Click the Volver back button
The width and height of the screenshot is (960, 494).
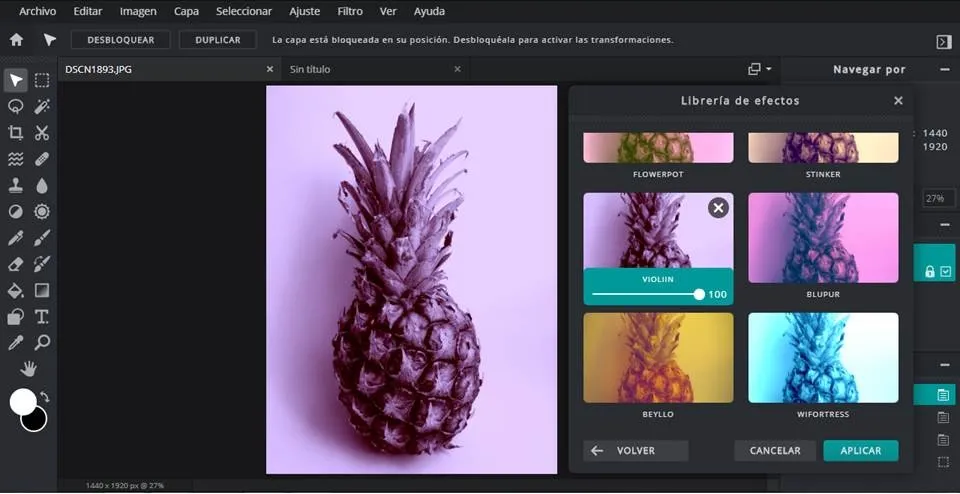tap(635, 451)
